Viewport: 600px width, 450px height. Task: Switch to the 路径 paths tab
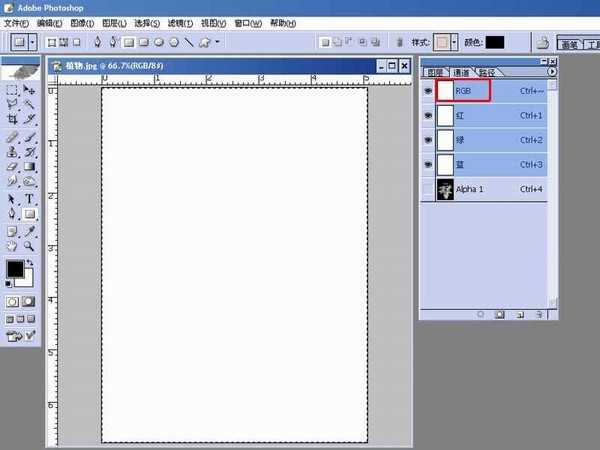pos(487,72)
